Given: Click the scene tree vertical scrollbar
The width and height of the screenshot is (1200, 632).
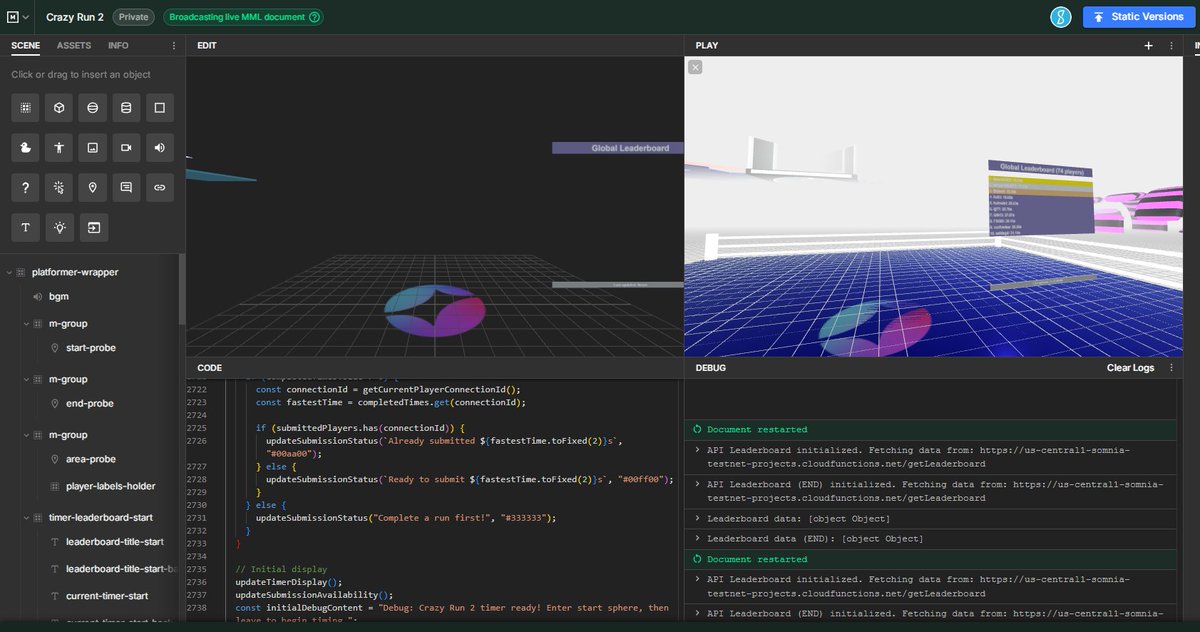Looking at the screenshot, I should coord(182,290).
